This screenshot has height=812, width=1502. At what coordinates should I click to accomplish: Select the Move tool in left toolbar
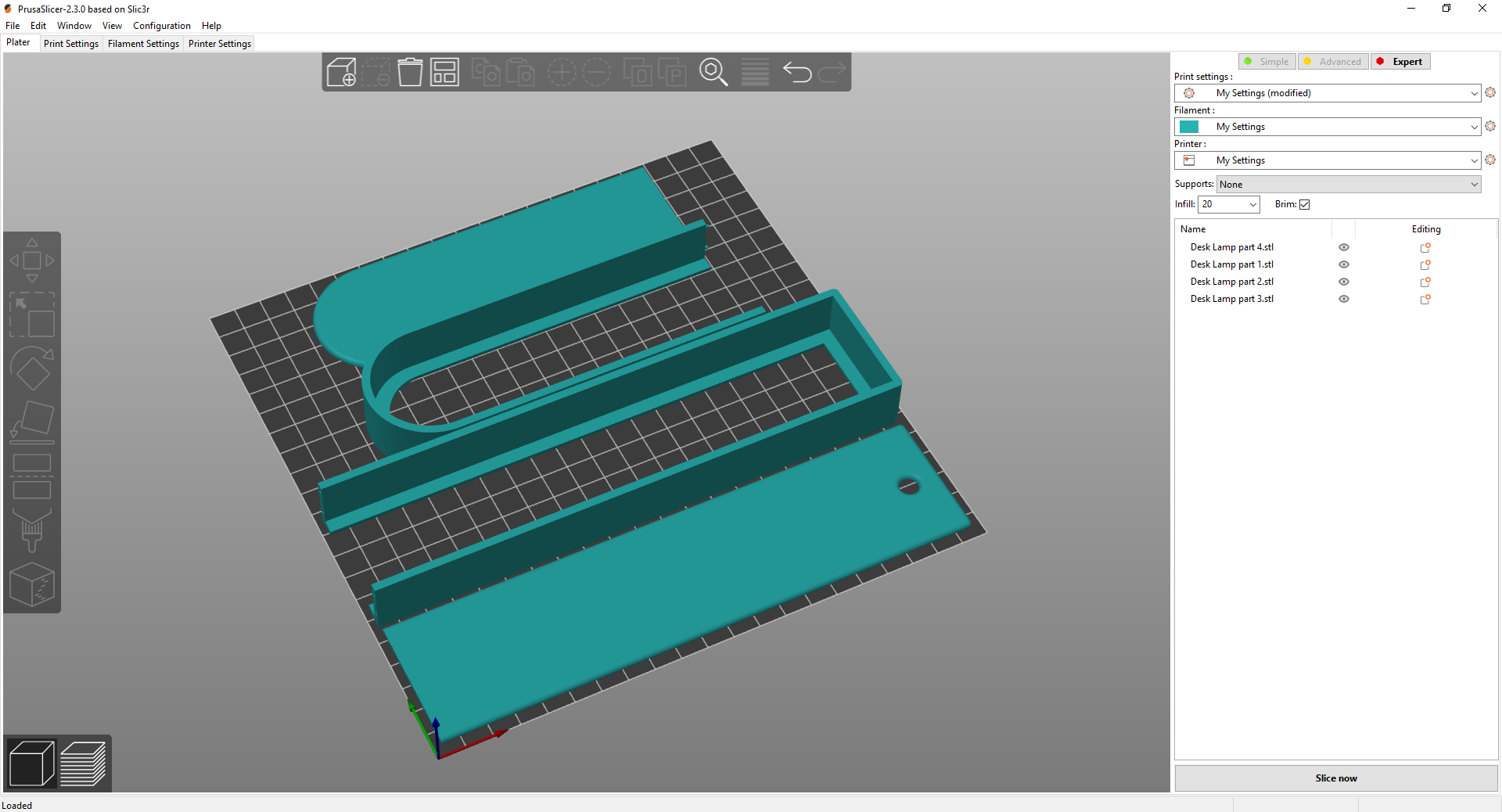[32, 259]
